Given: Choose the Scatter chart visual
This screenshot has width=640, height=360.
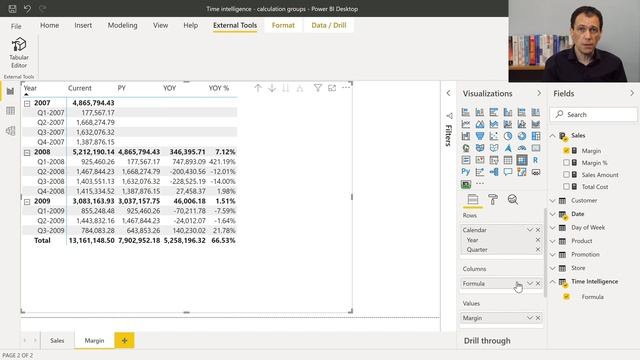Looking at the screenshot, I should click(494, 136).
